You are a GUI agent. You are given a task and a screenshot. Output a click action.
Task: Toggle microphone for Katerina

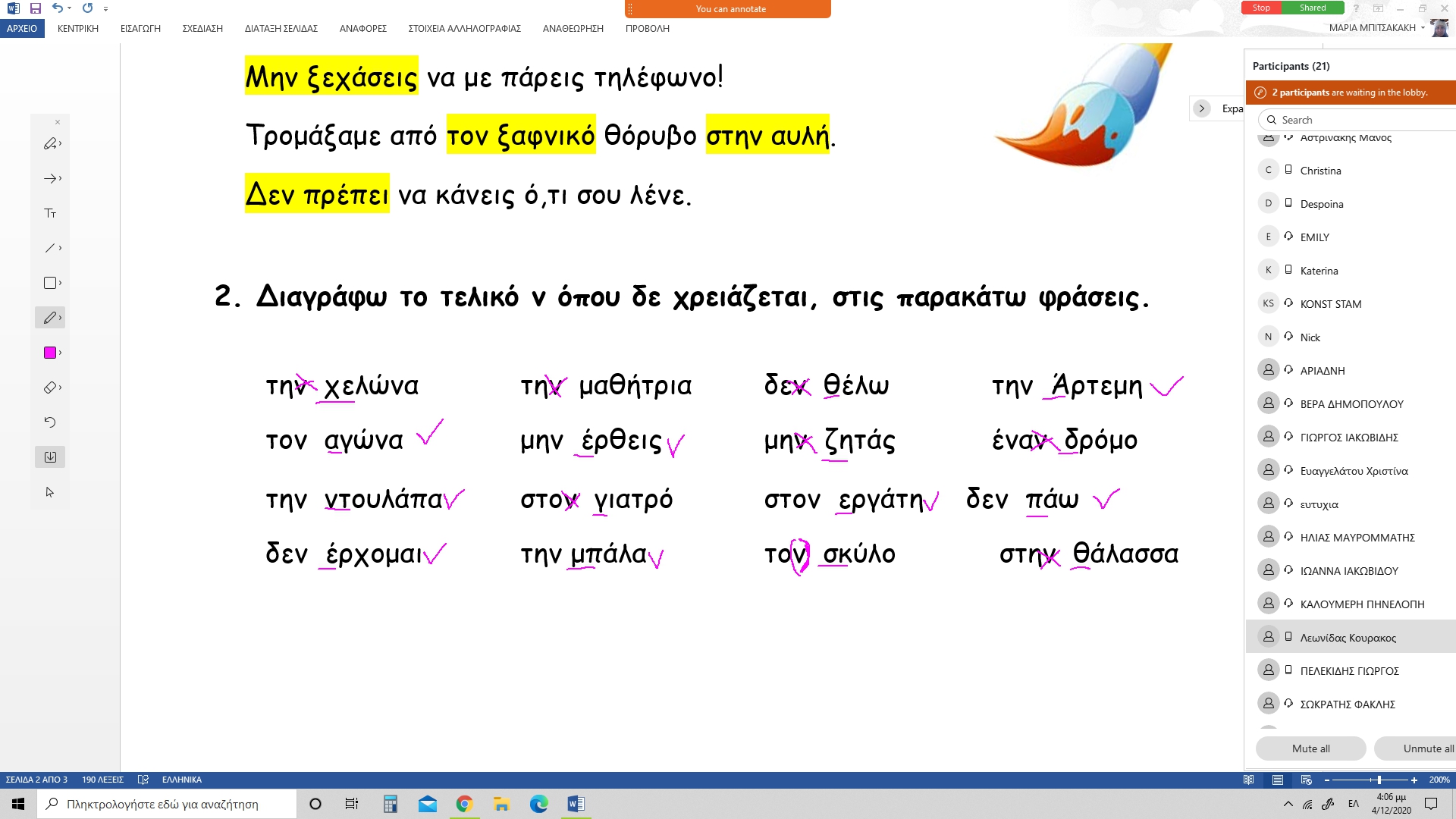tap(1288, 270)
